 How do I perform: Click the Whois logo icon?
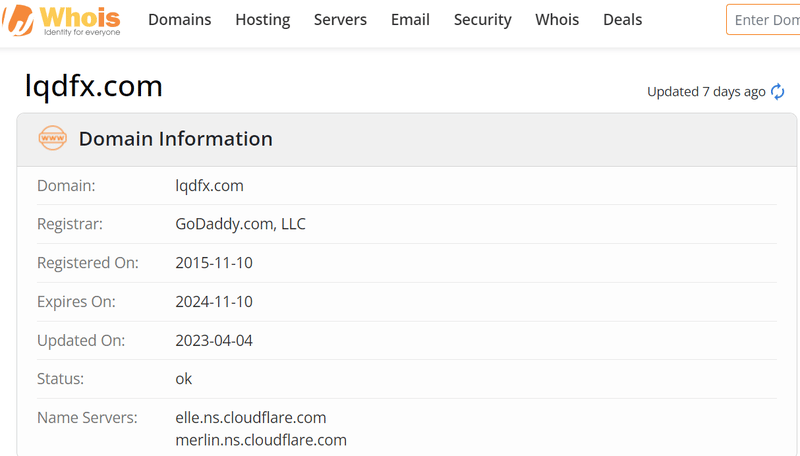click(61, 20)
